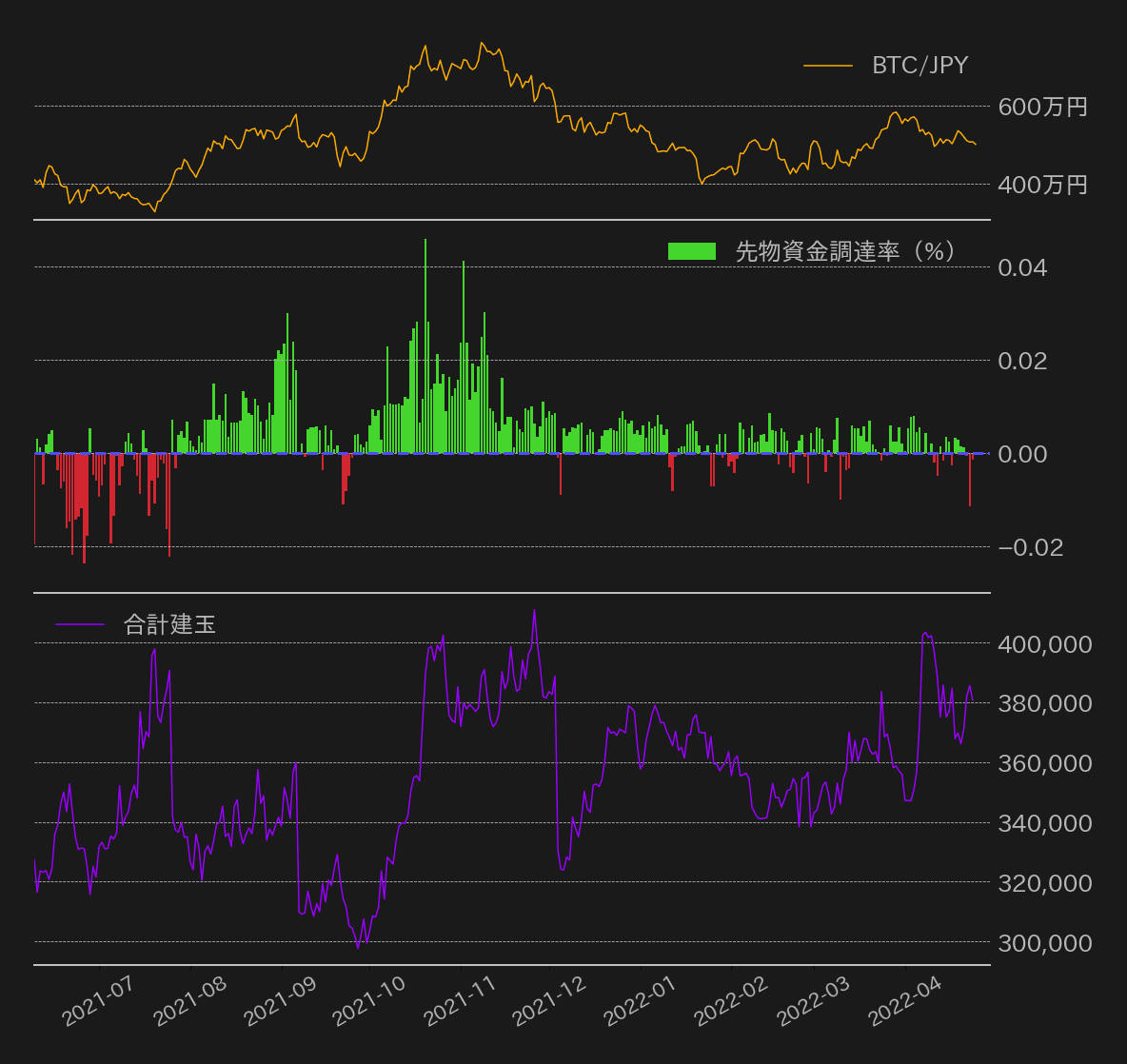Viewport: 1127px width, 1064px height.
Task: Click the 0.04 funding rate axis label
Action: coord(1022,268)
